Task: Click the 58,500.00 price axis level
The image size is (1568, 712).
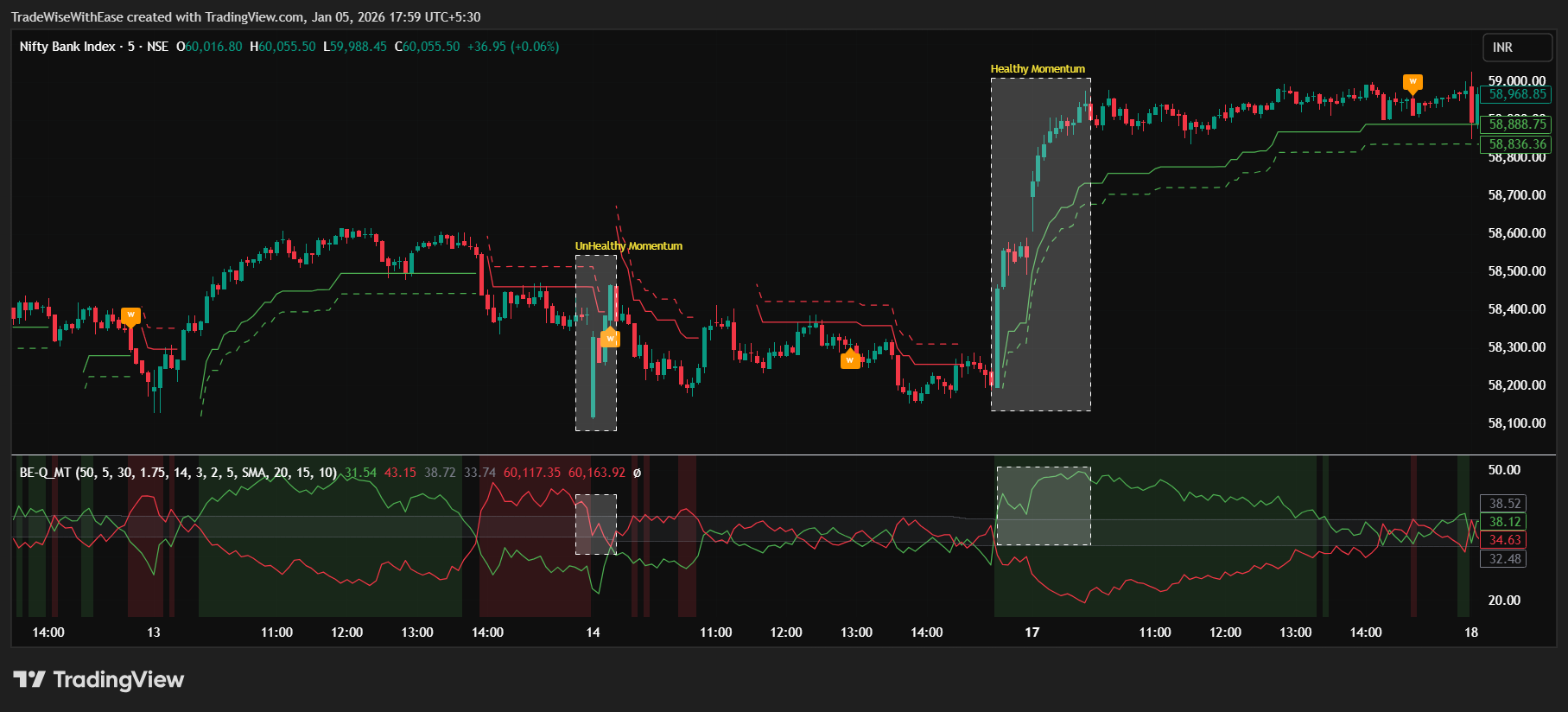Action: coord(1517,271)
